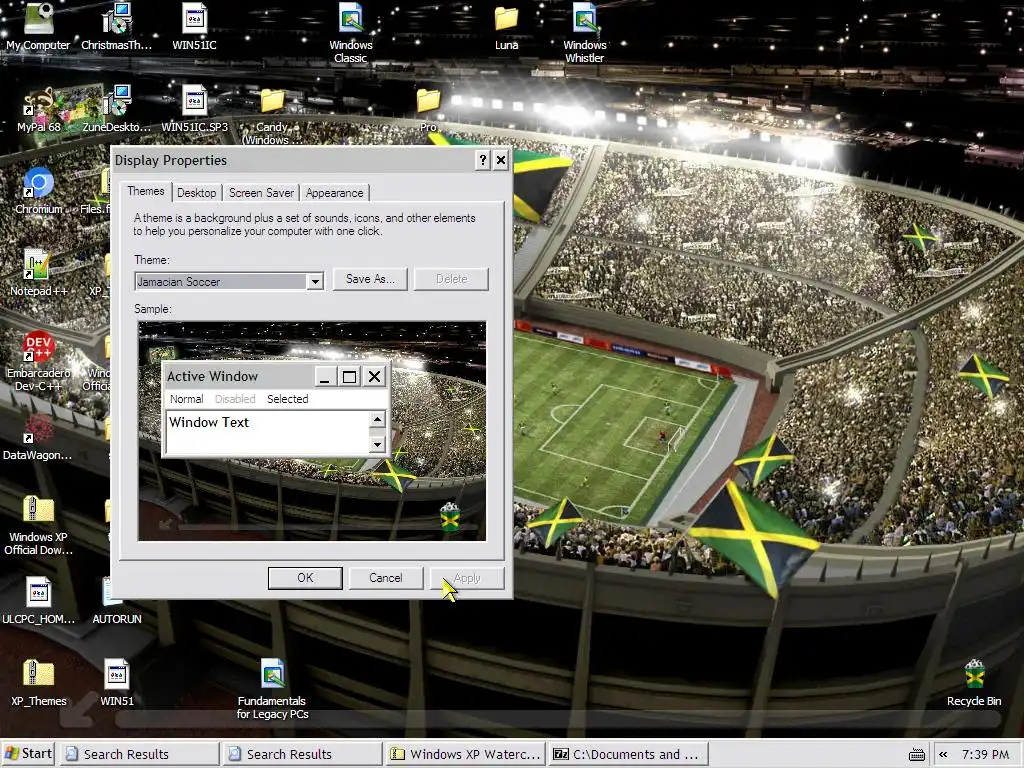Expand hidden tray icons with the chevron
Screen dimensions: 1024x768
(x=943, y=754)
